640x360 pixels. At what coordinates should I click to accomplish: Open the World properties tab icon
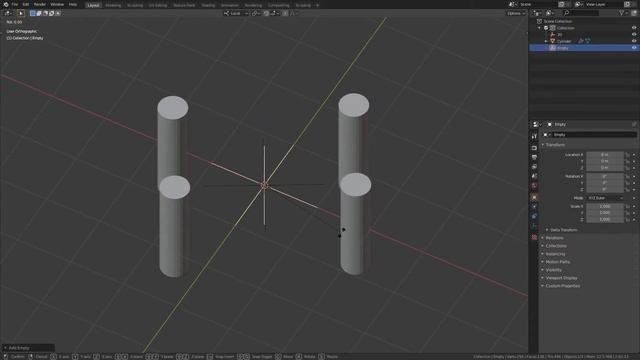(x=534, y=186)
